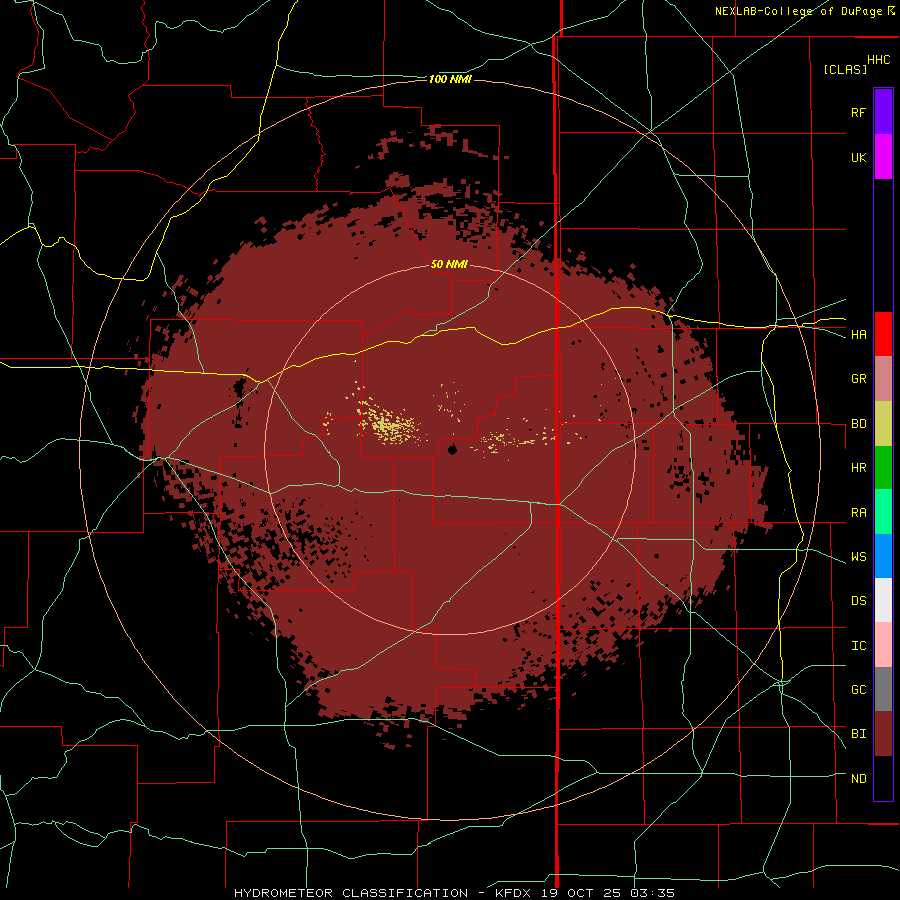The image size is (900, 900).
Task: Click the DS white legend swatch
Action: (883, 600)
